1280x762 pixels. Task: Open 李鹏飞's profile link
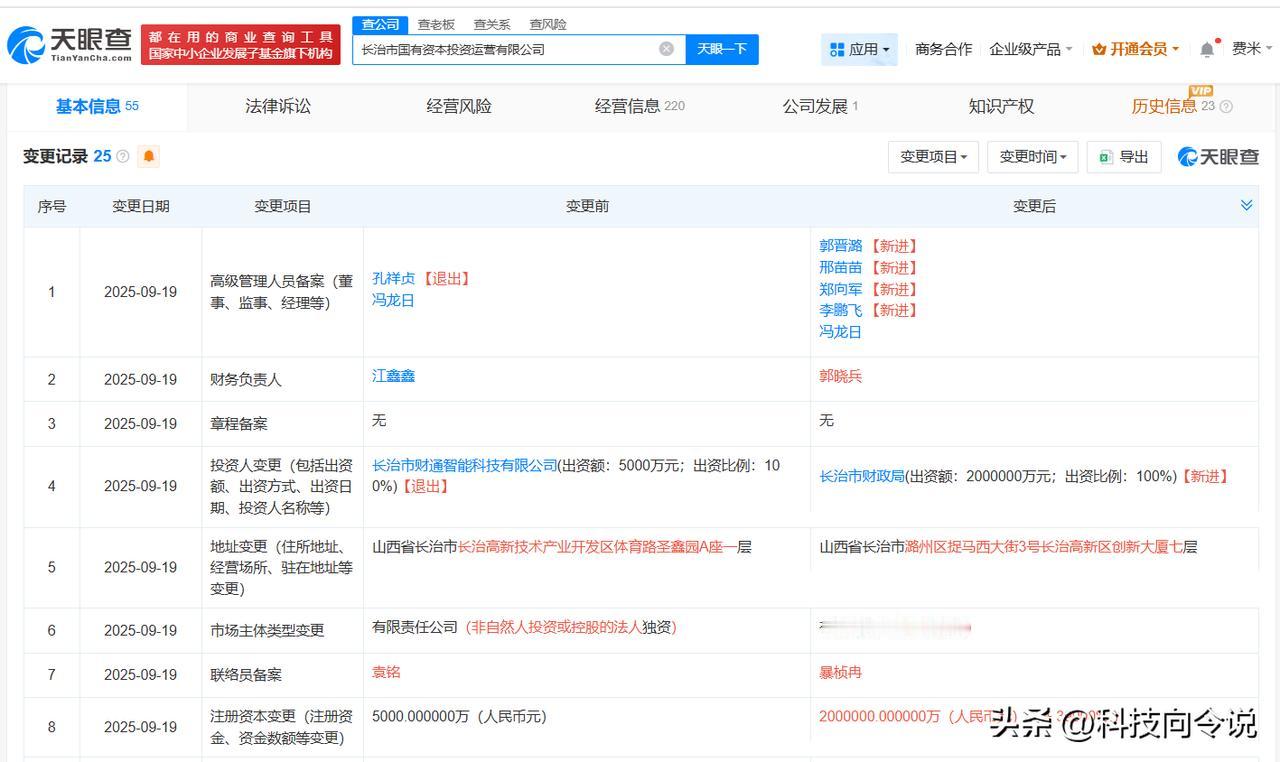tap(840, 311)
